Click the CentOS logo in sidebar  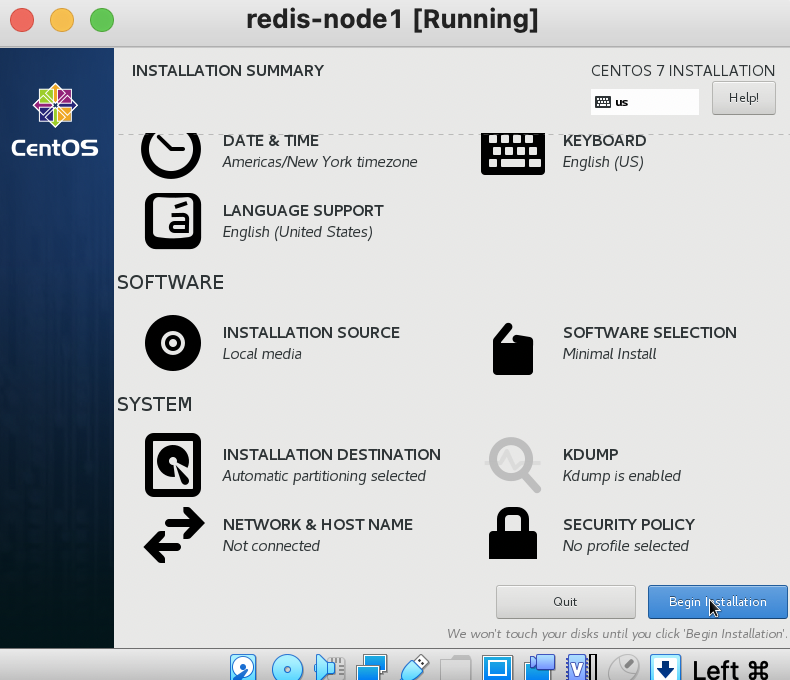[x=55, y=120]
